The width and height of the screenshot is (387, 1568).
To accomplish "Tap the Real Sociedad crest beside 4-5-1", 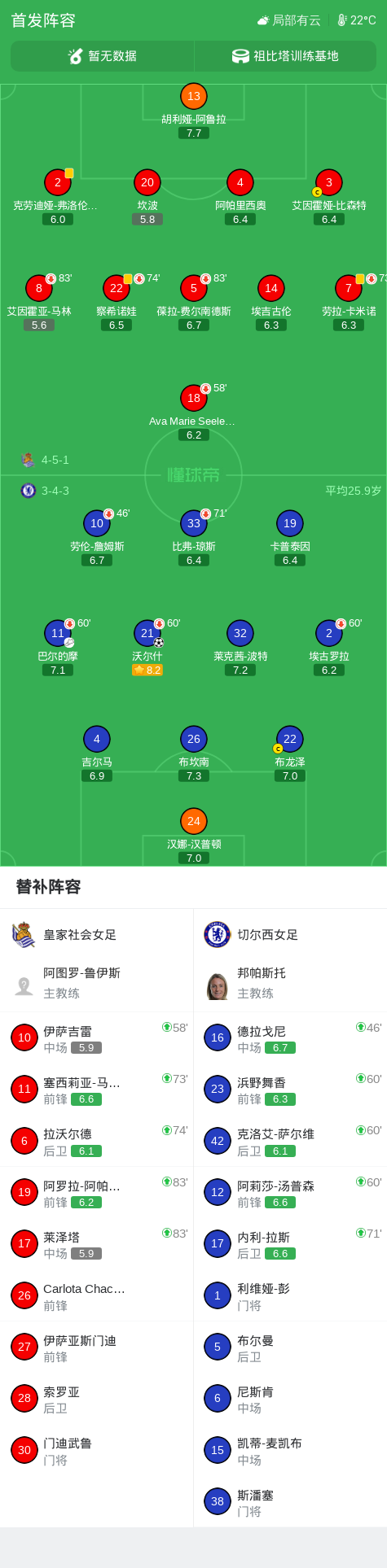I will [x=29, y=460].
